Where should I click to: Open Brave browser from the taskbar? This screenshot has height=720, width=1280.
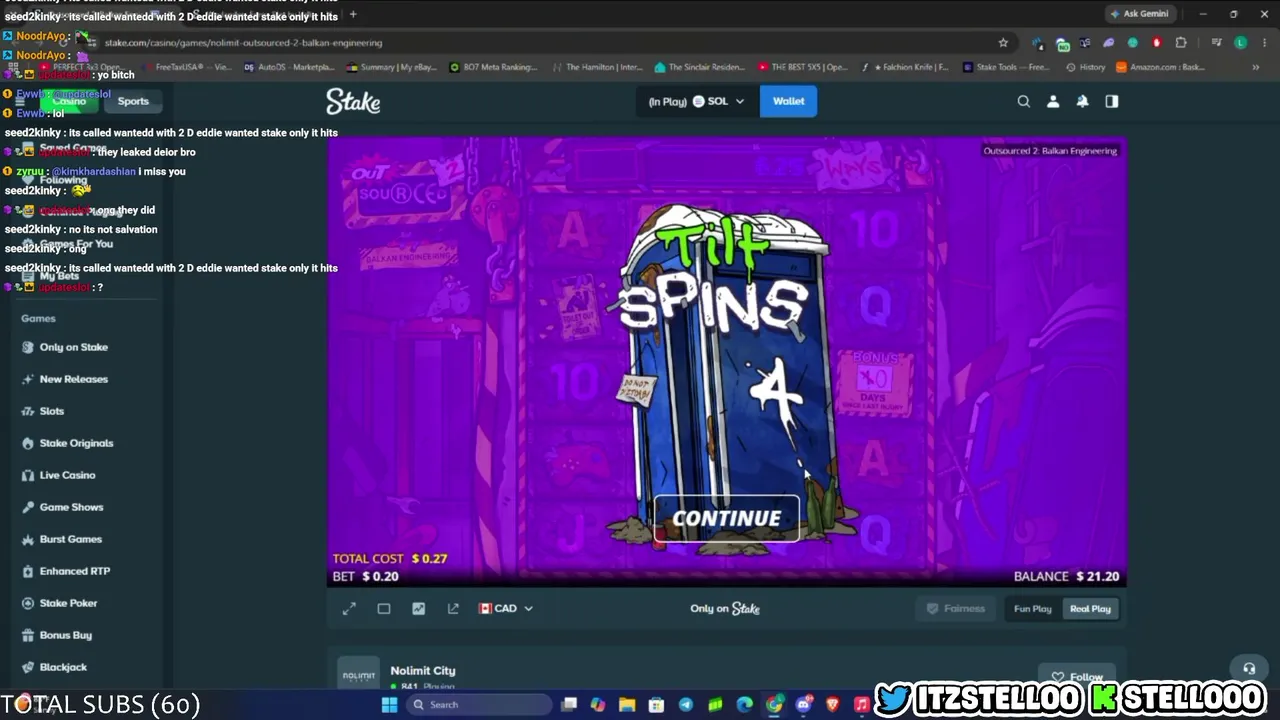click(833, 704)
